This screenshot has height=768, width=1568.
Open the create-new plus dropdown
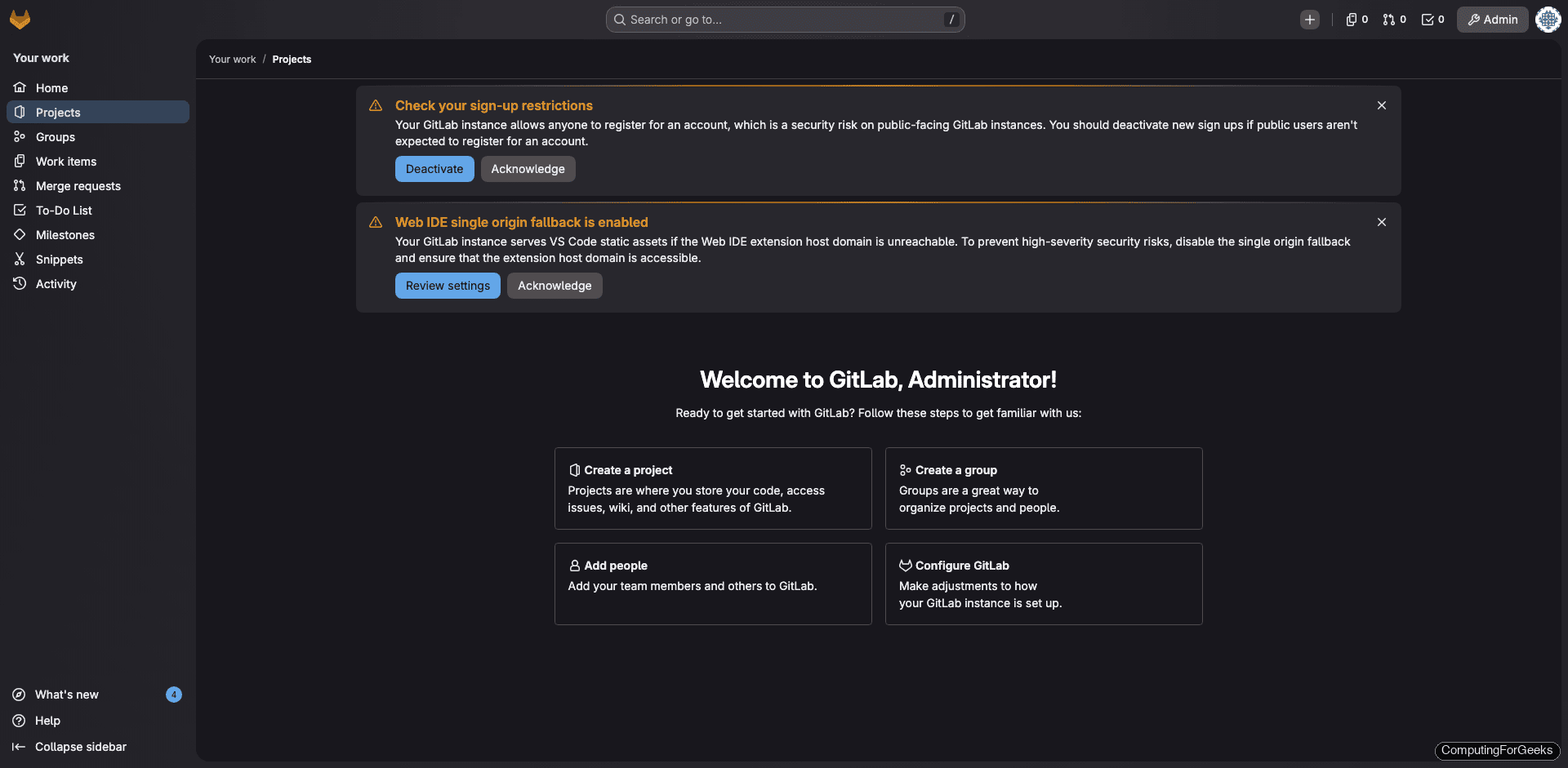pyautogui.click(x=1310, y=19)
